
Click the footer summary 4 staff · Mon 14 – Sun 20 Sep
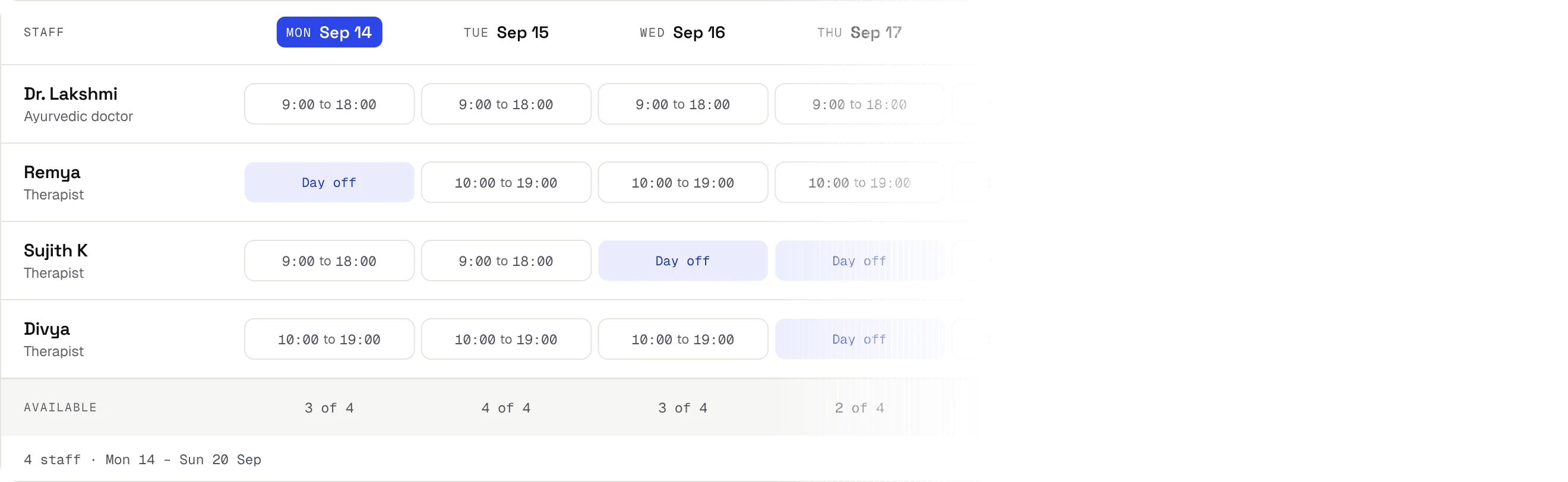tap(143, 460)
